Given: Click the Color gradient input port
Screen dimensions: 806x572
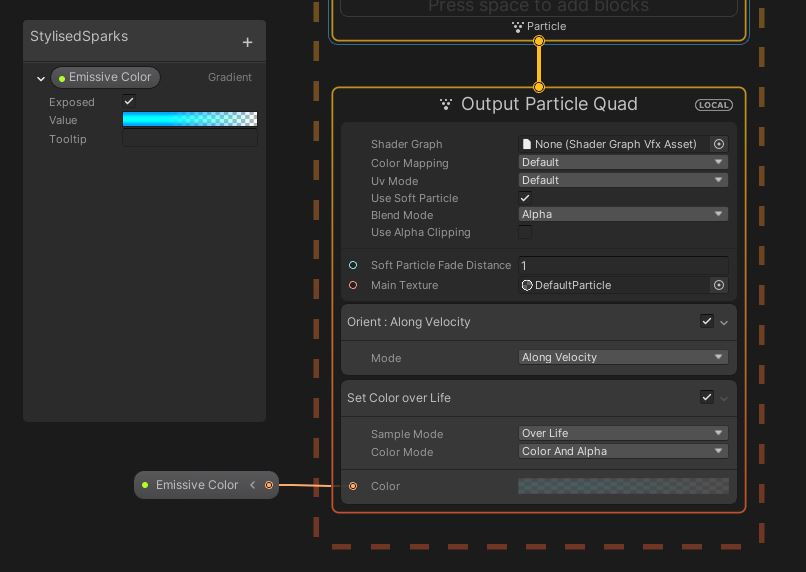Looking at the screenshot, I should tap(353, 486).
